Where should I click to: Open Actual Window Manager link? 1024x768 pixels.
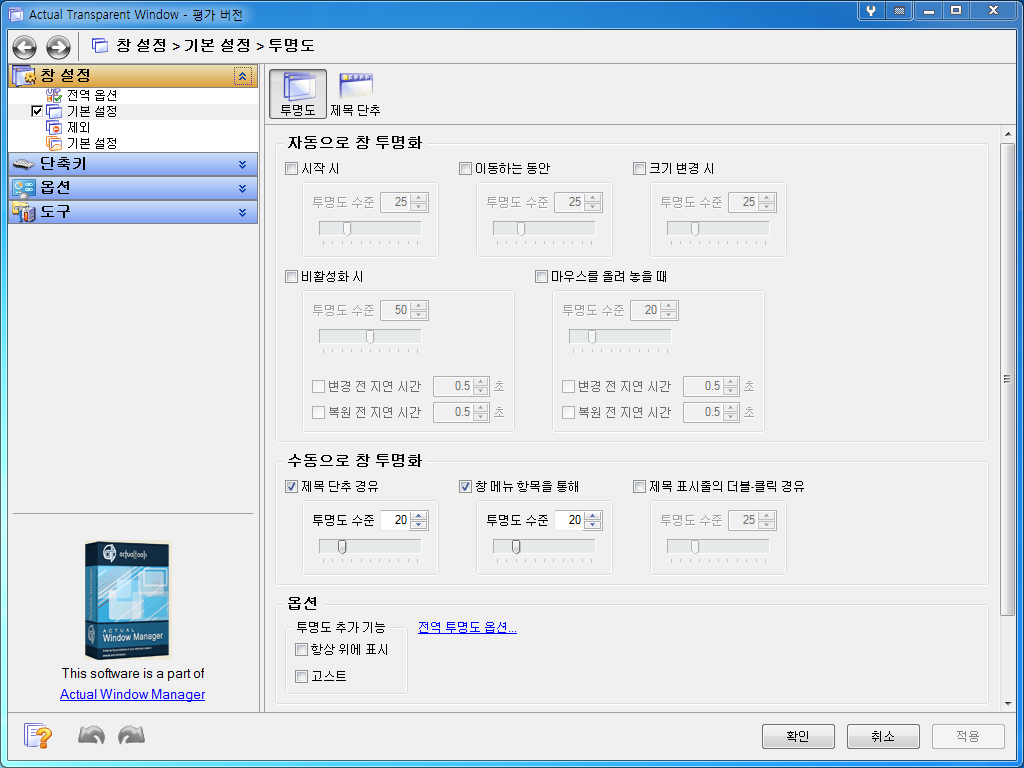point(133,694)
